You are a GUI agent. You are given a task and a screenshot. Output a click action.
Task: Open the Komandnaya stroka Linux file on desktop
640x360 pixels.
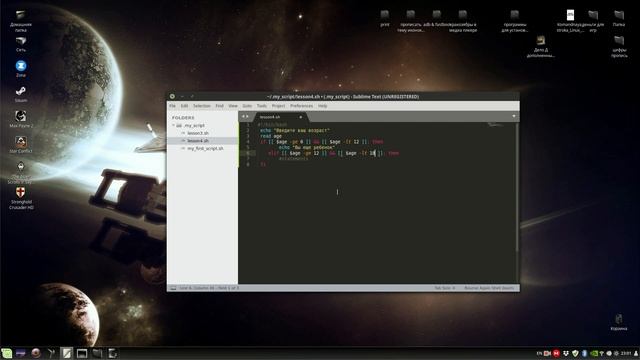[x=570, y=21]
